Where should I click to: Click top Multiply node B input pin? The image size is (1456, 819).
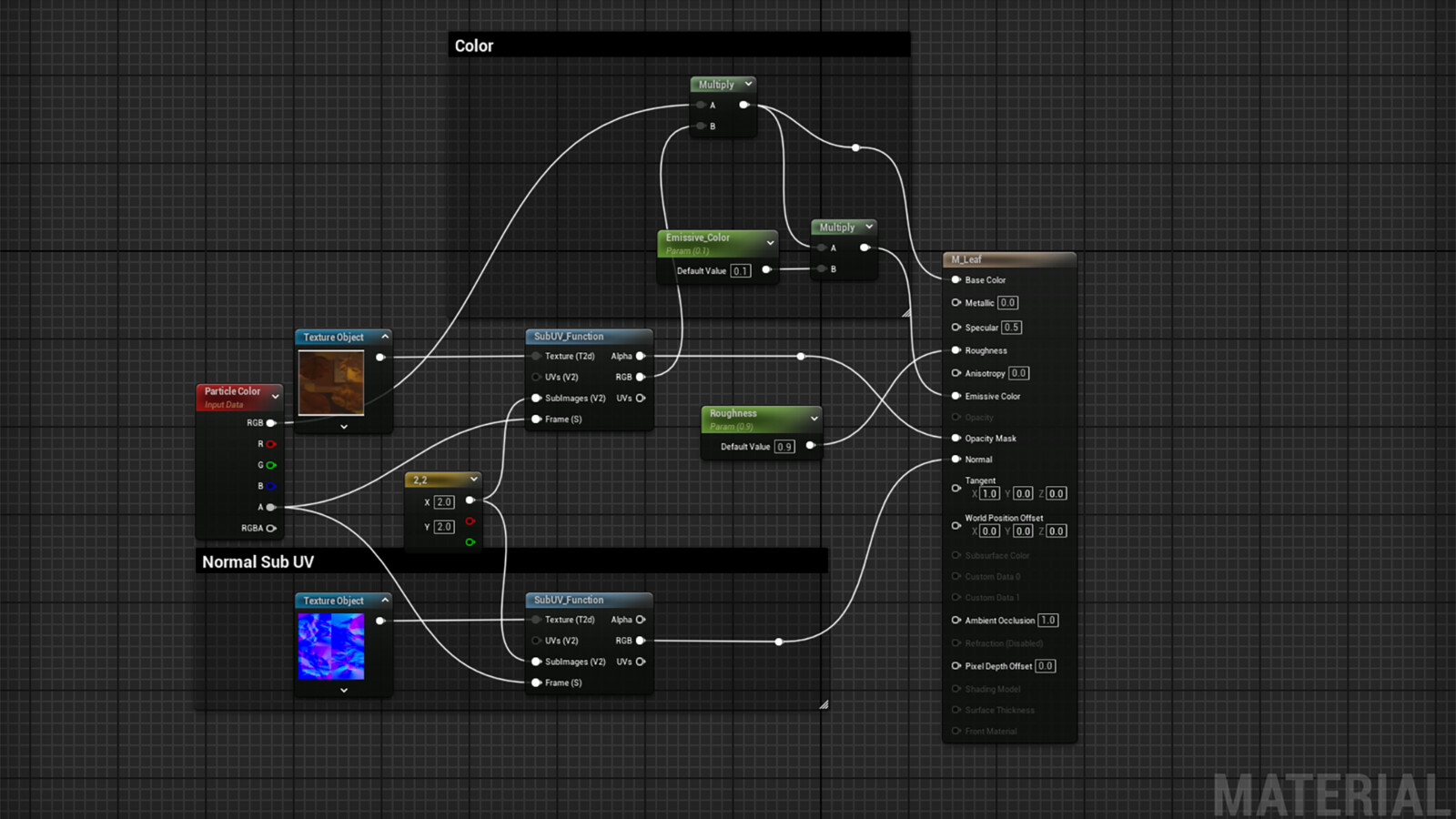click(700, 126)
